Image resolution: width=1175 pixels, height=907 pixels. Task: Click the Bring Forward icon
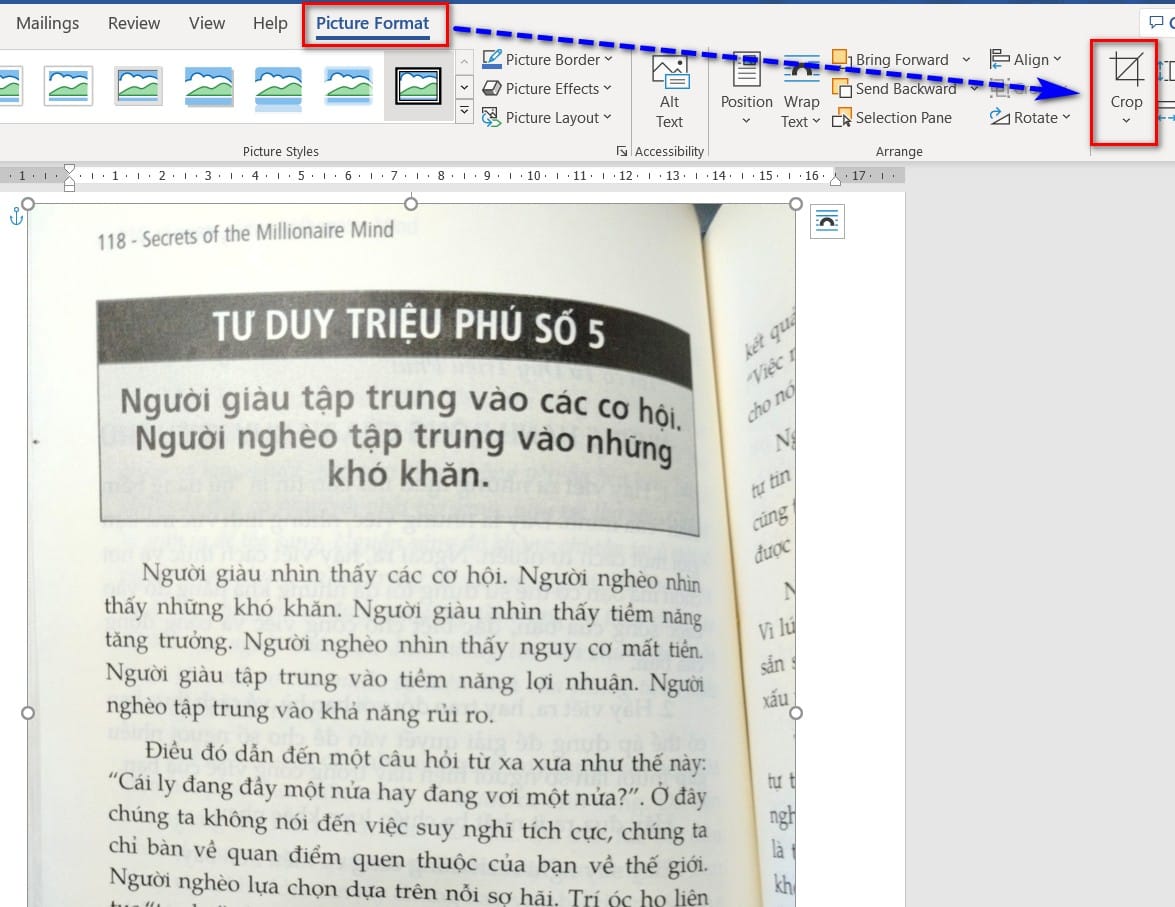coord(841,58)
